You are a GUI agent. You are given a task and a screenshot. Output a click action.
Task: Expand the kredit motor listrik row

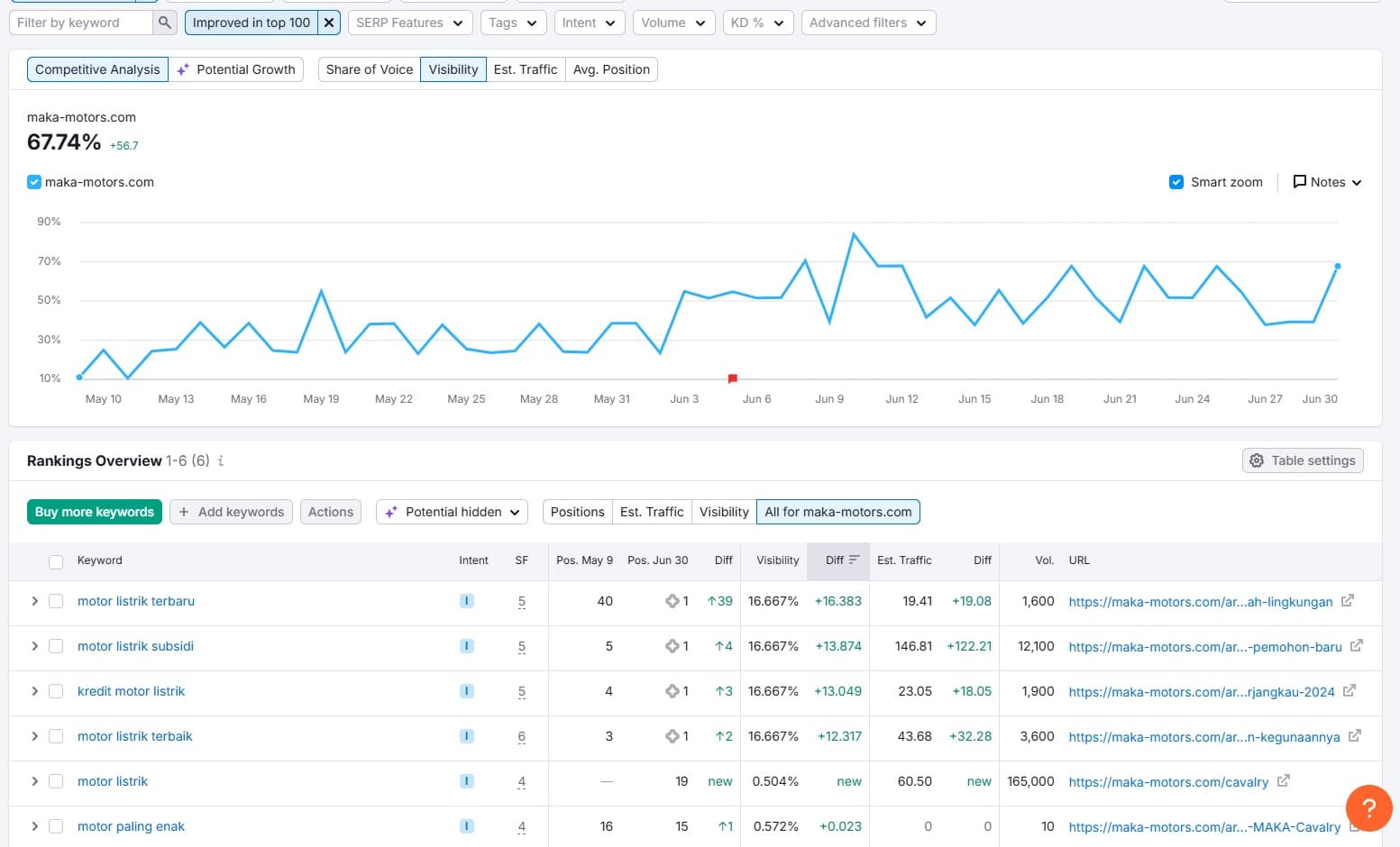pyautogui.click(x=34, y=691)
